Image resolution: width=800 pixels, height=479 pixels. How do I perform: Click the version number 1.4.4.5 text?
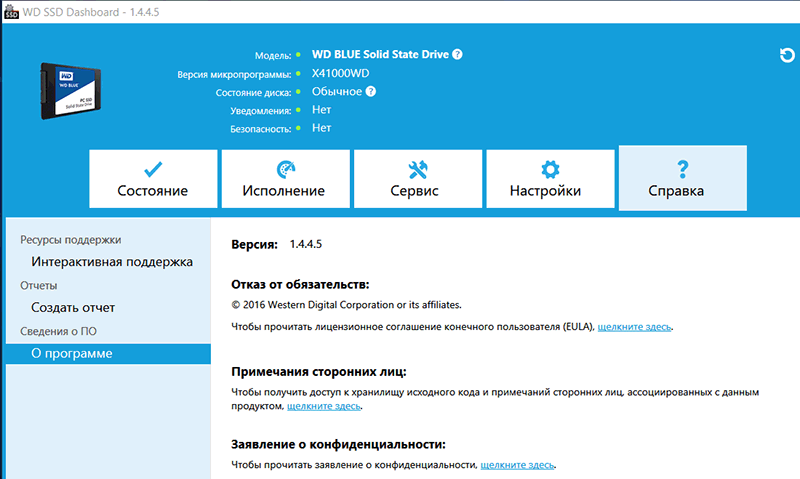click(306, 244)
